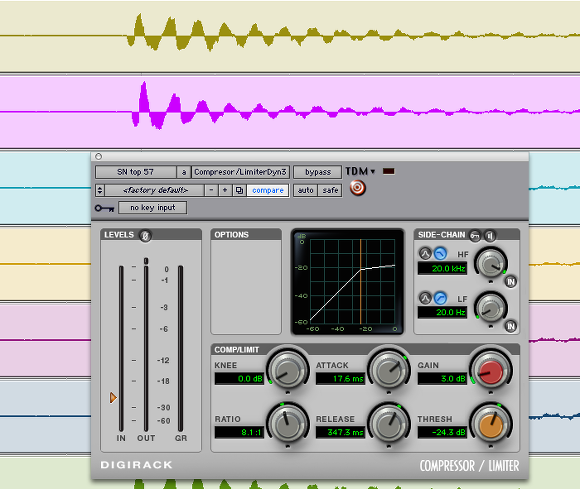
Task: Click the COMP/LIMIT section label
Action: 237,350
